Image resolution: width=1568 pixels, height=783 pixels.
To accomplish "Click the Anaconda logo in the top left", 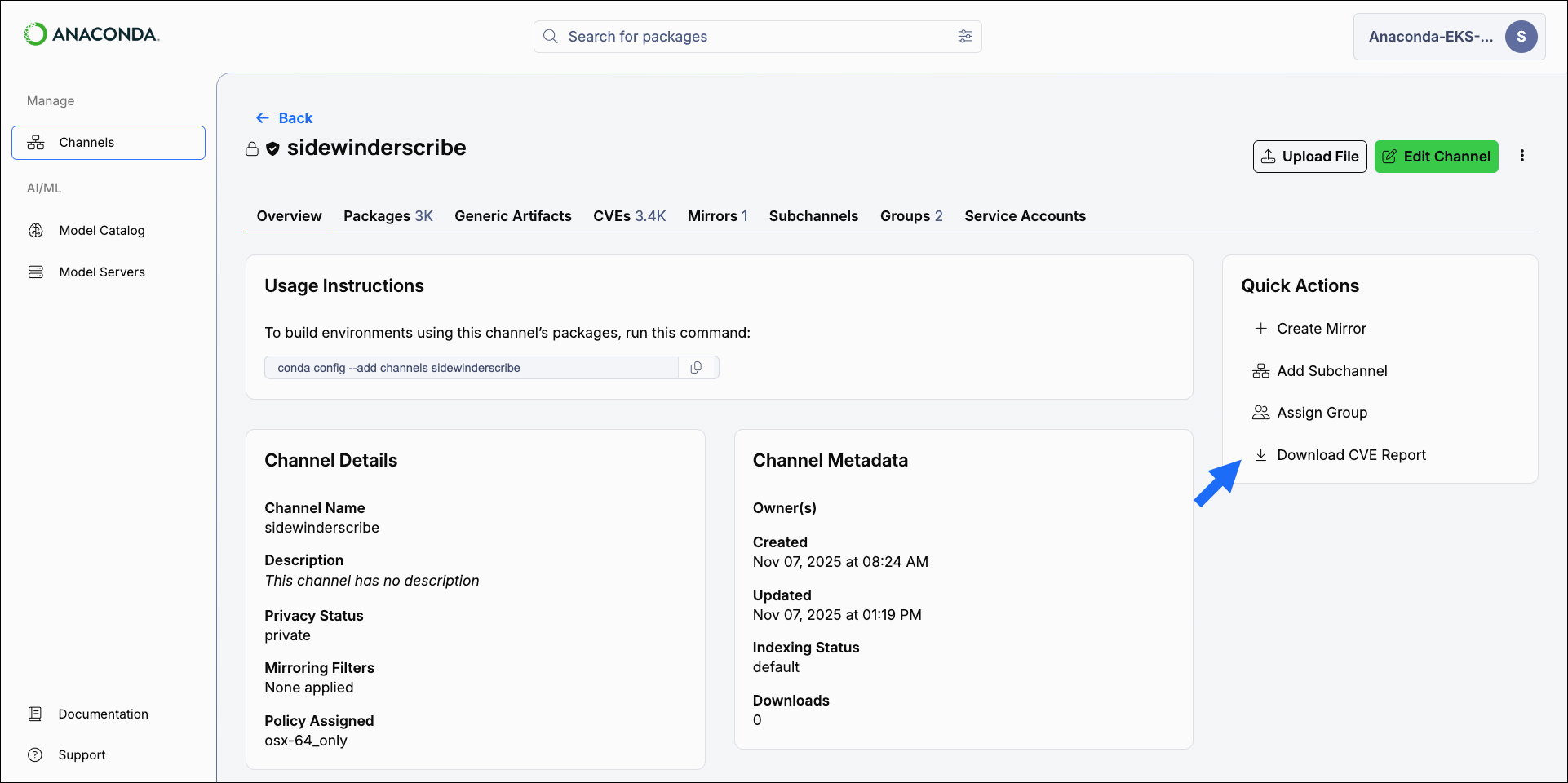I will (x=91, y=34).
